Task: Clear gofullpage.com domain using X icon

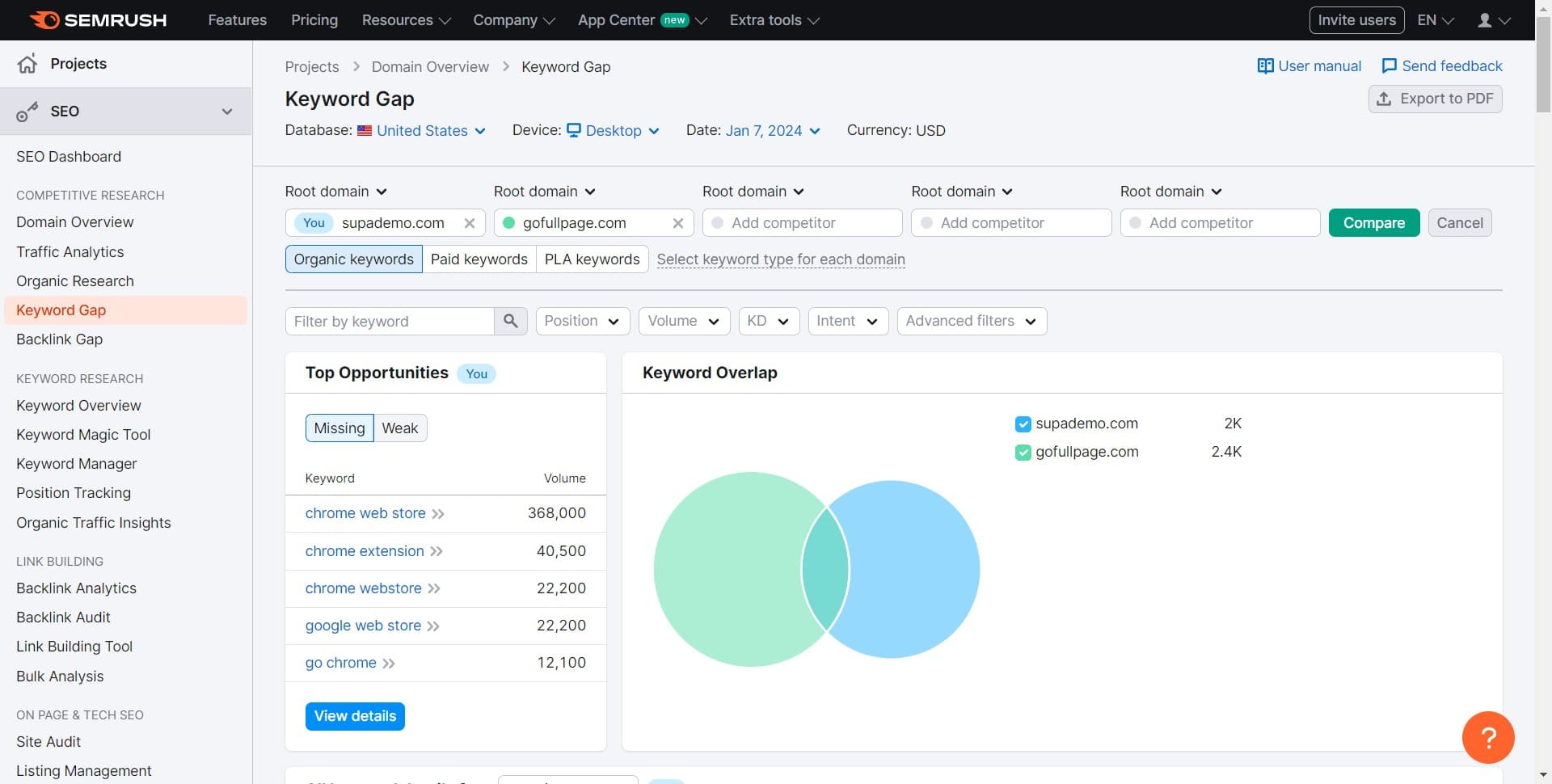Action: click(677, 223)
